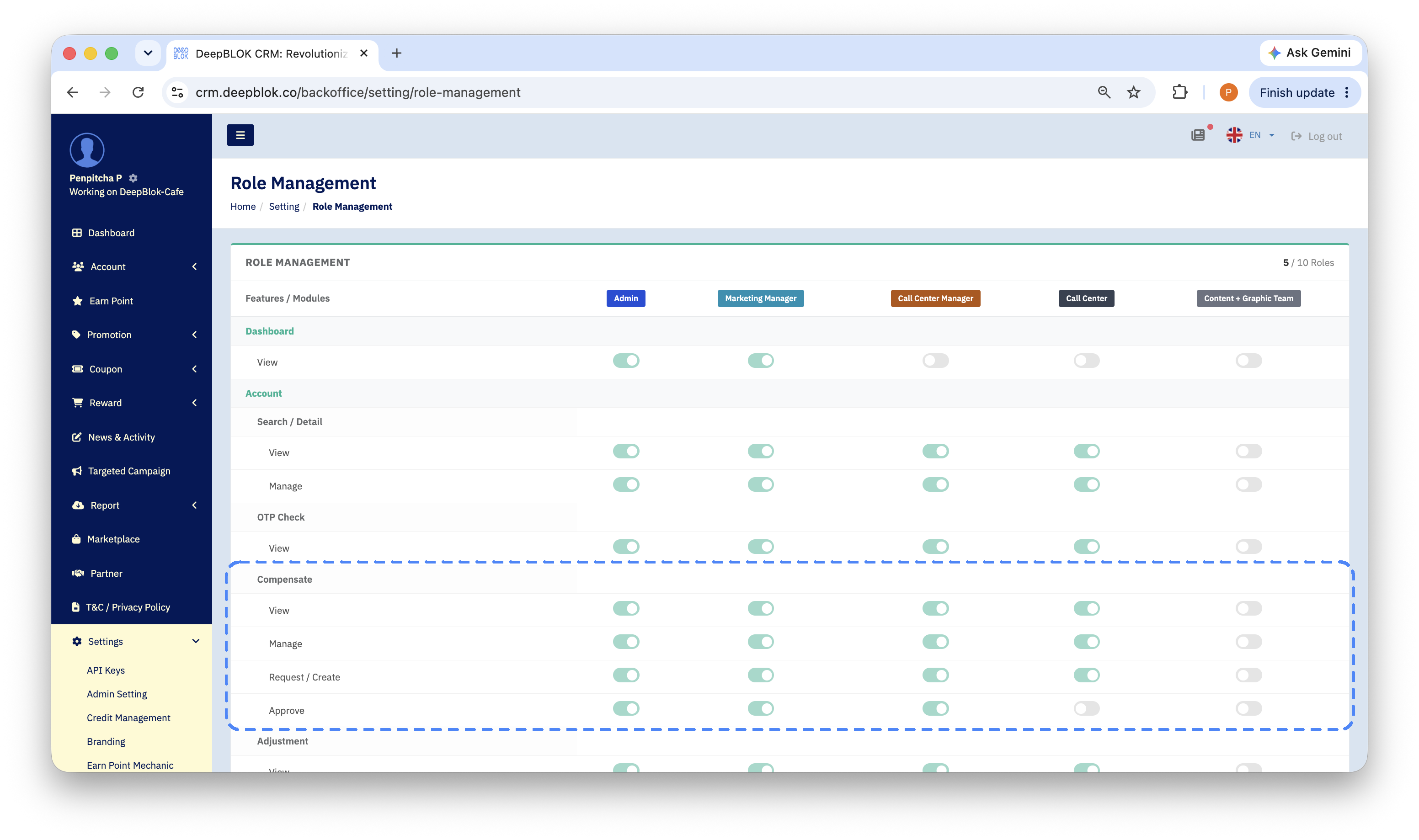The width and height of the screenshot is (1419, 840).
Task: Click the profile gear next to Penpitcha P
Action: pyautogui.click(x=133, y=178)
